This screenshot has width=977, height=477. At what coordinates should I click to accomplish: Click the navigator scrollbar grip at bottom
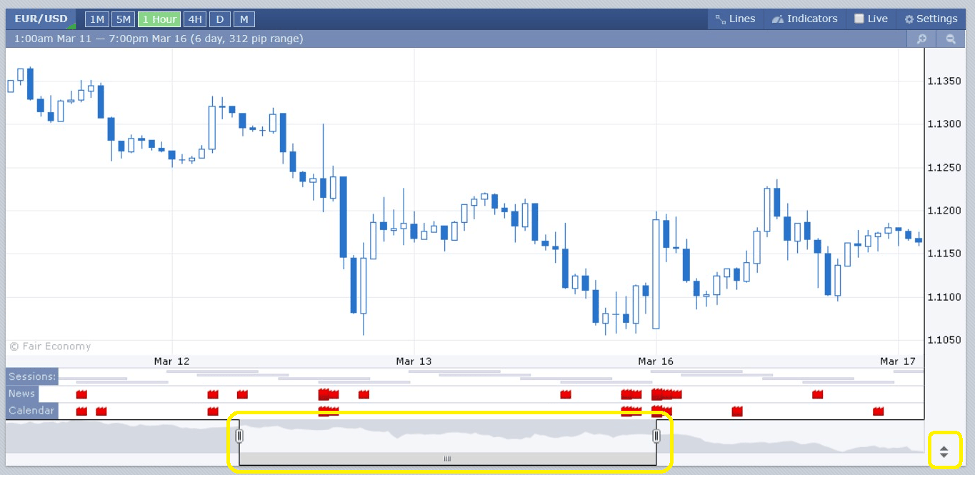(x=447, y=459)
